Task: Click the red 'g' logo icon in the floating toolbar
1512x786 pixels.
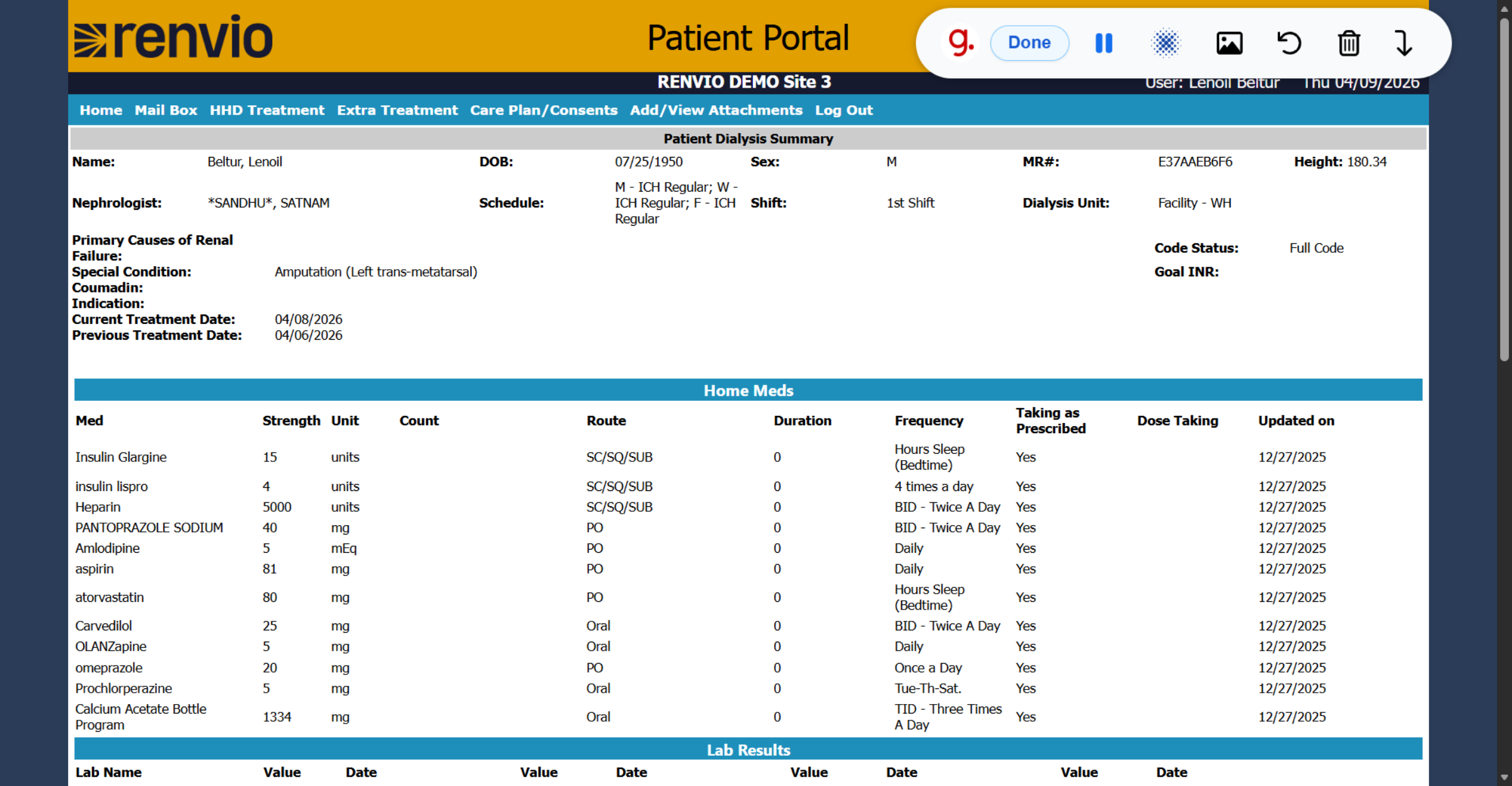Action: [x=961, y=43]
